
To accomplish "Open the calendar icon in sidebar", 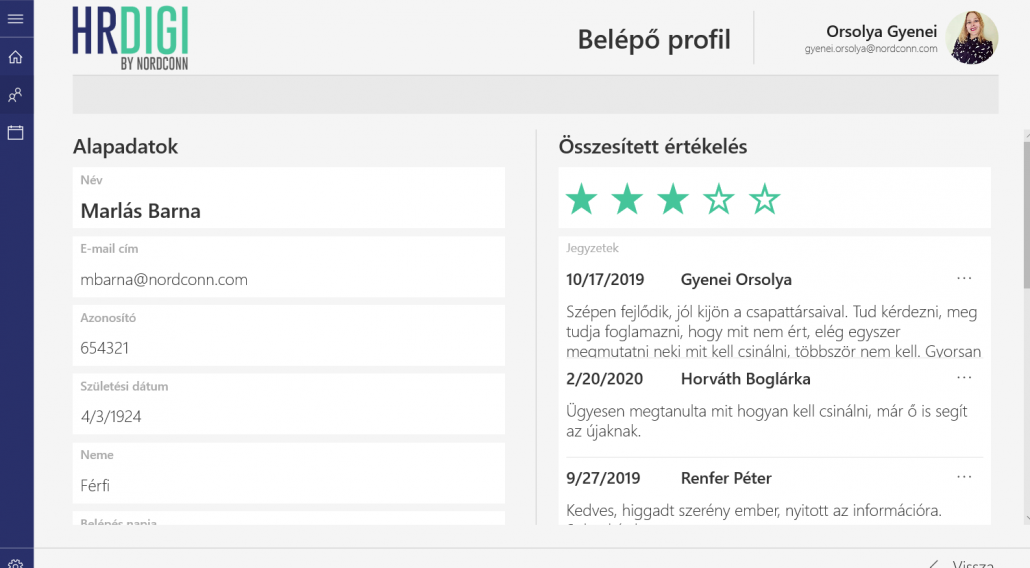I will [15, 133].
